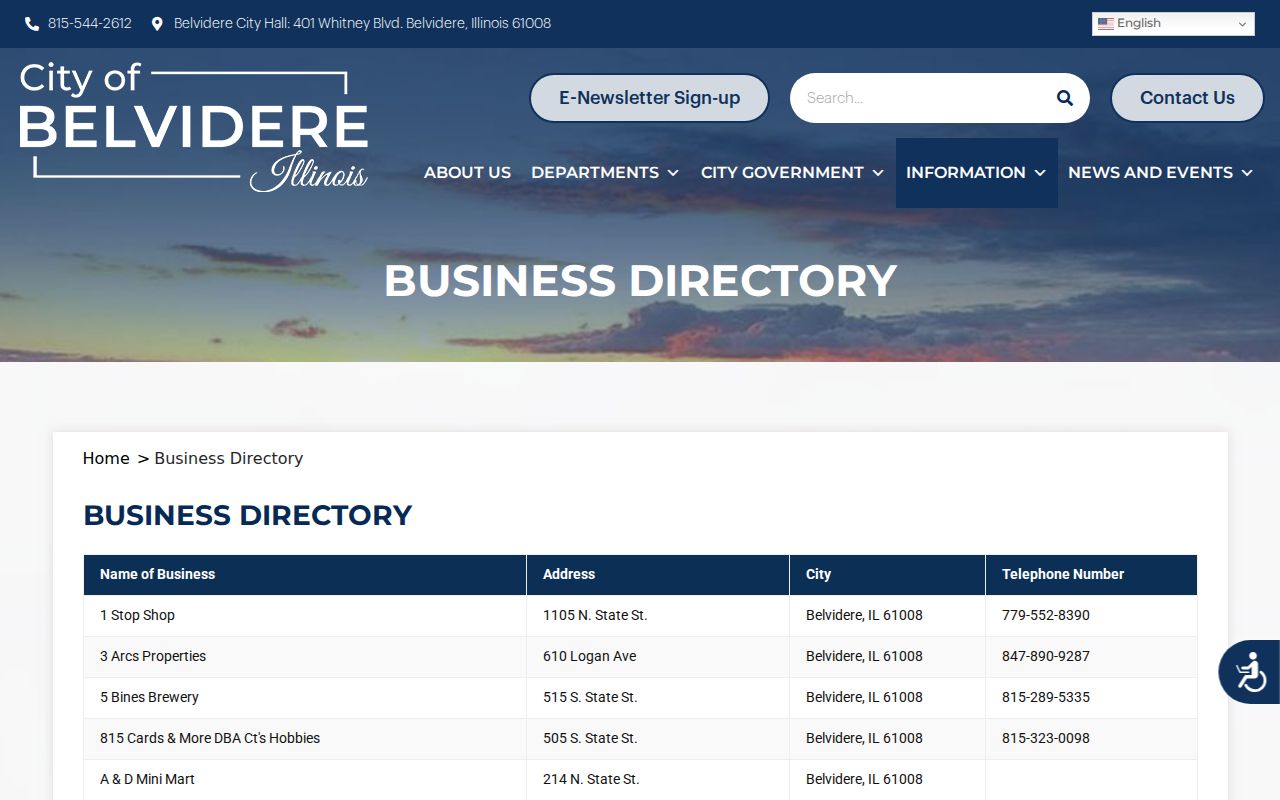This screenshot has height=800, width=1280.
Task: Expand the Departments menu chevron
Action: (x=673, y=173)
